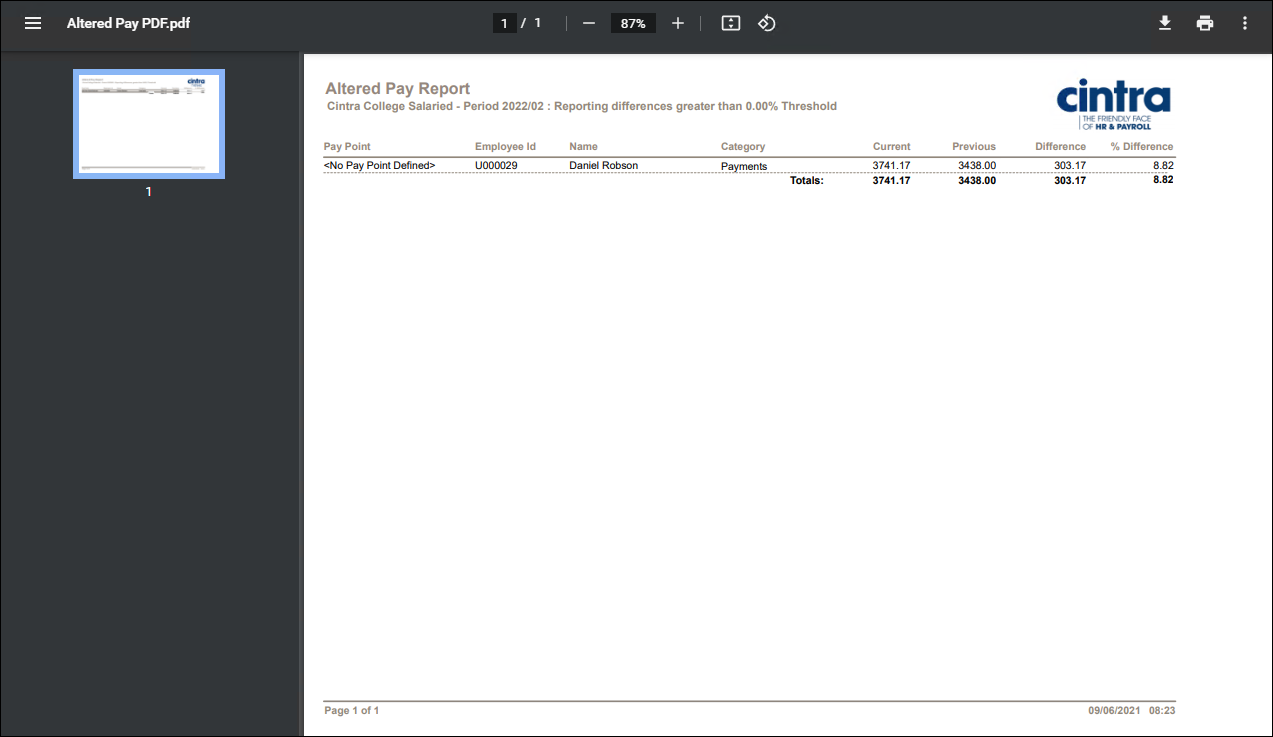The height and width of the screenshot is (737, 1273).
Task: Click the 87% zoom level field
Action: pos(633,23)
